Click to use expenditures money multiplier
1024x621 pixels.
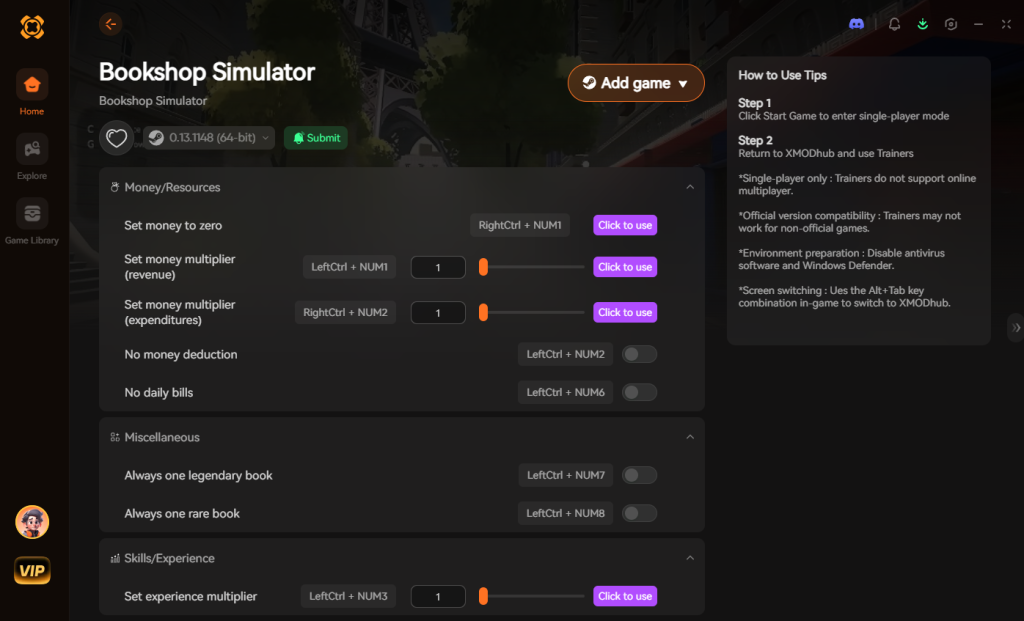point(625,312)
